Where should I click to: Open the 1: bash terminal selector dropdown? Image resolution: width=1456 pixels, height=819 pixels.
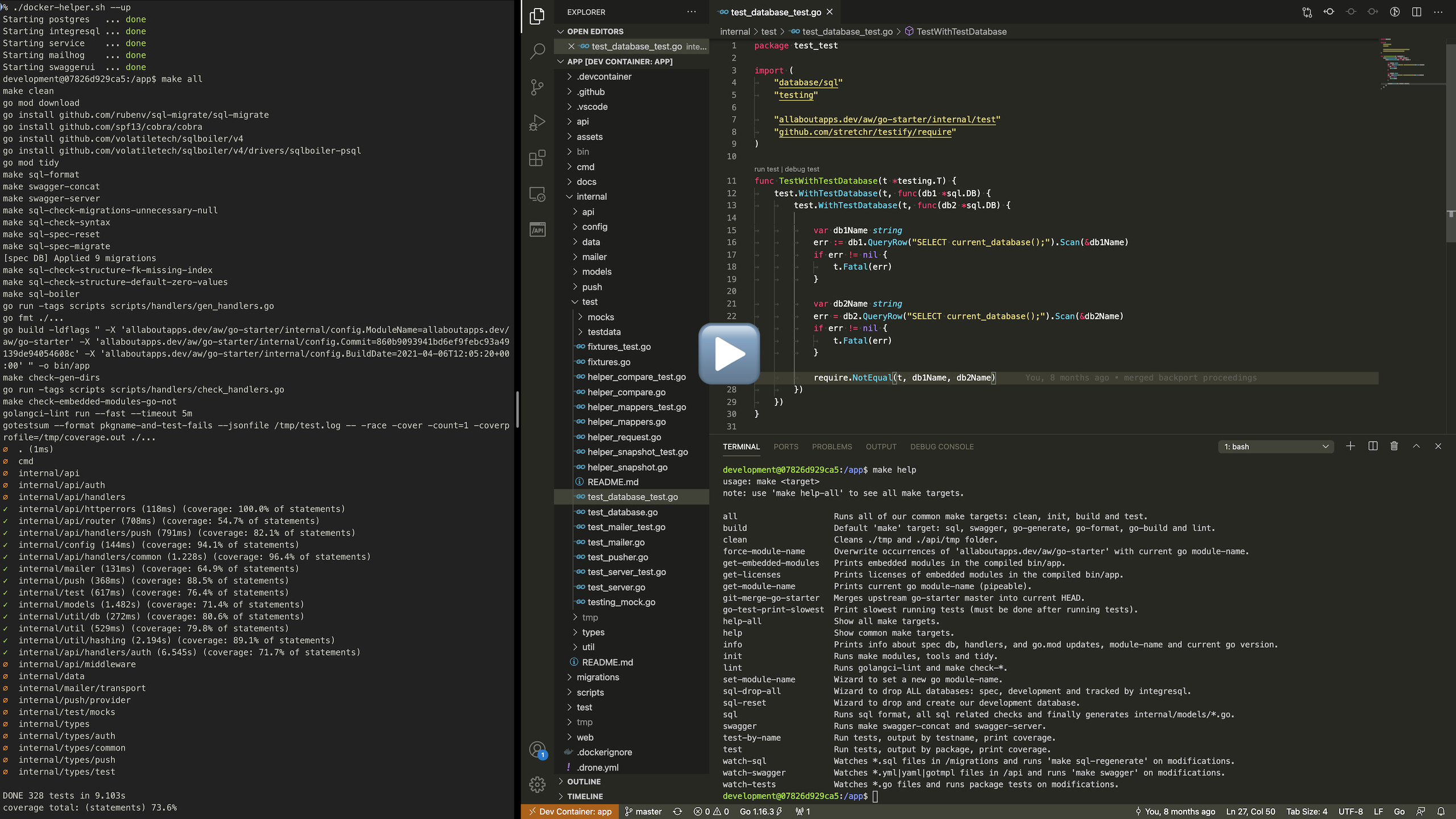1276,446
